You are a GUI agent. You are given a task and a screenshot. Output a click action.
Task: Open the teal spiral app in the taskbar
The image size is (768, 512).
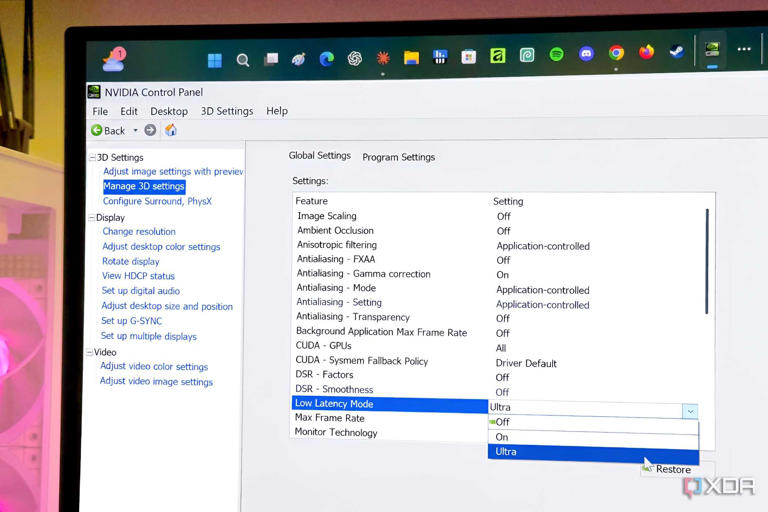[x=527, y=55]
